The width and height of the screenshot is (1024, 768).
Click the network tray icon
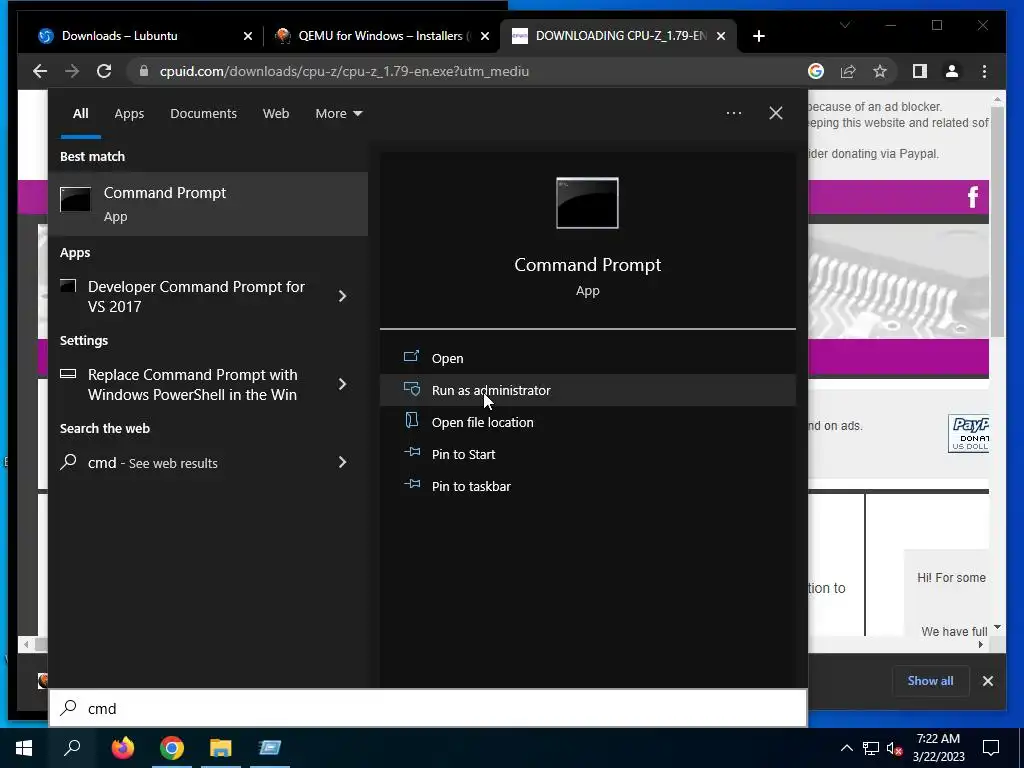pos(871,748)
